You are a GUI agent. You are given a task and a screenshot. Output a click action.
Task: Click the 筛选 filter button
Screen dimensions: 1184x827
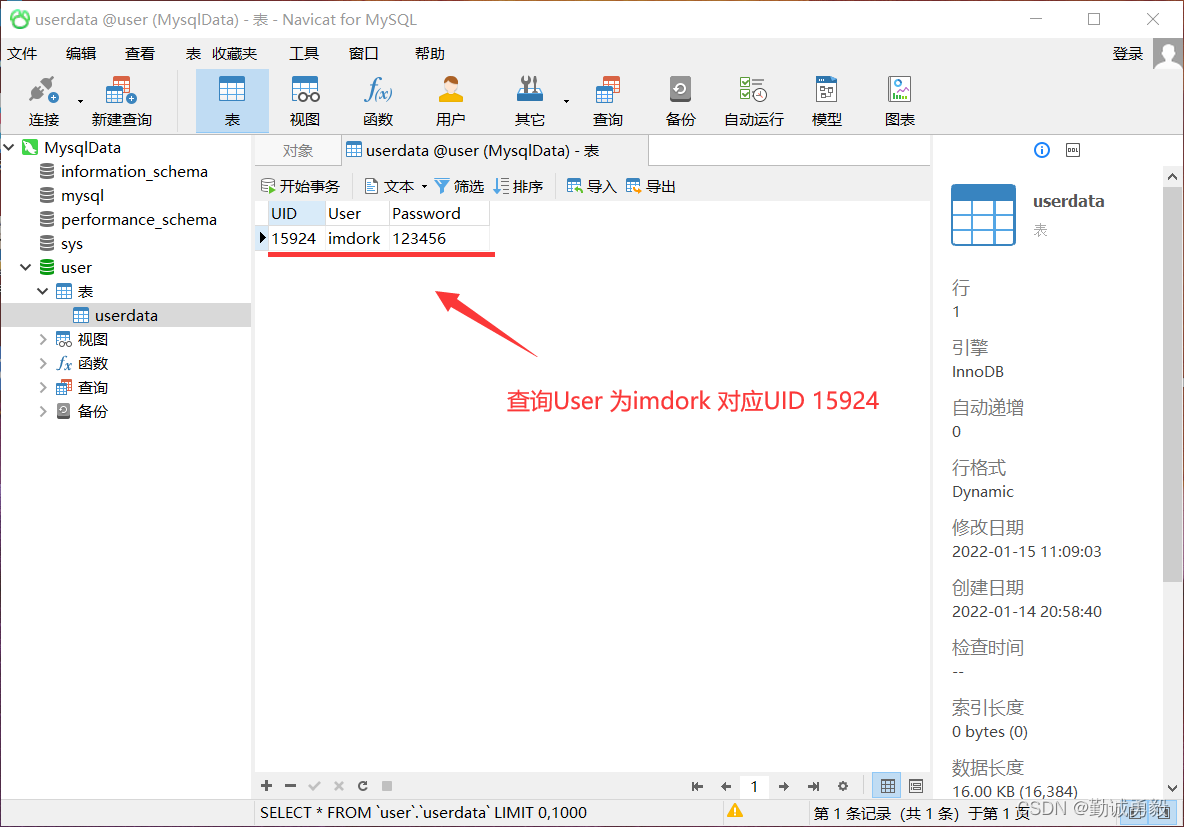coord(460,187)
